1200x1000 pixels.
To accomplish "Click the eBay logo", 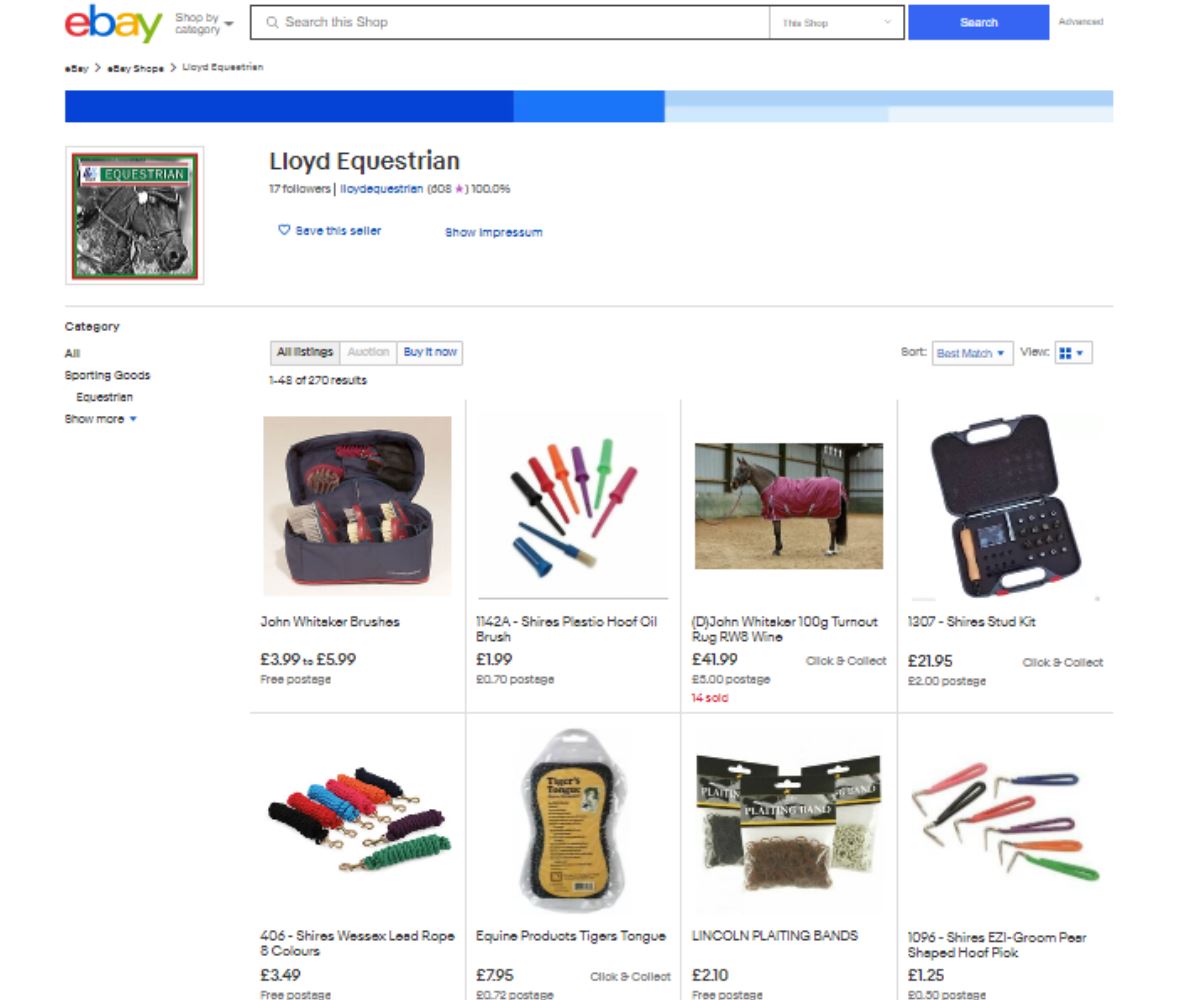I will pyautogui.click(x=113, y=23).
